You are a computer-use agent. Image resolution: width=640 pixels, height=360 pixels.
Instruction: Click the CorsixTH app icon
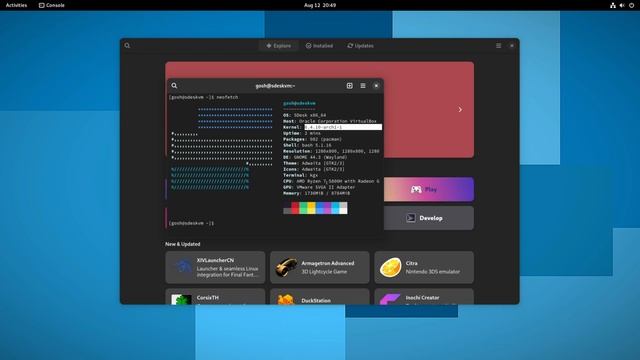182,300
